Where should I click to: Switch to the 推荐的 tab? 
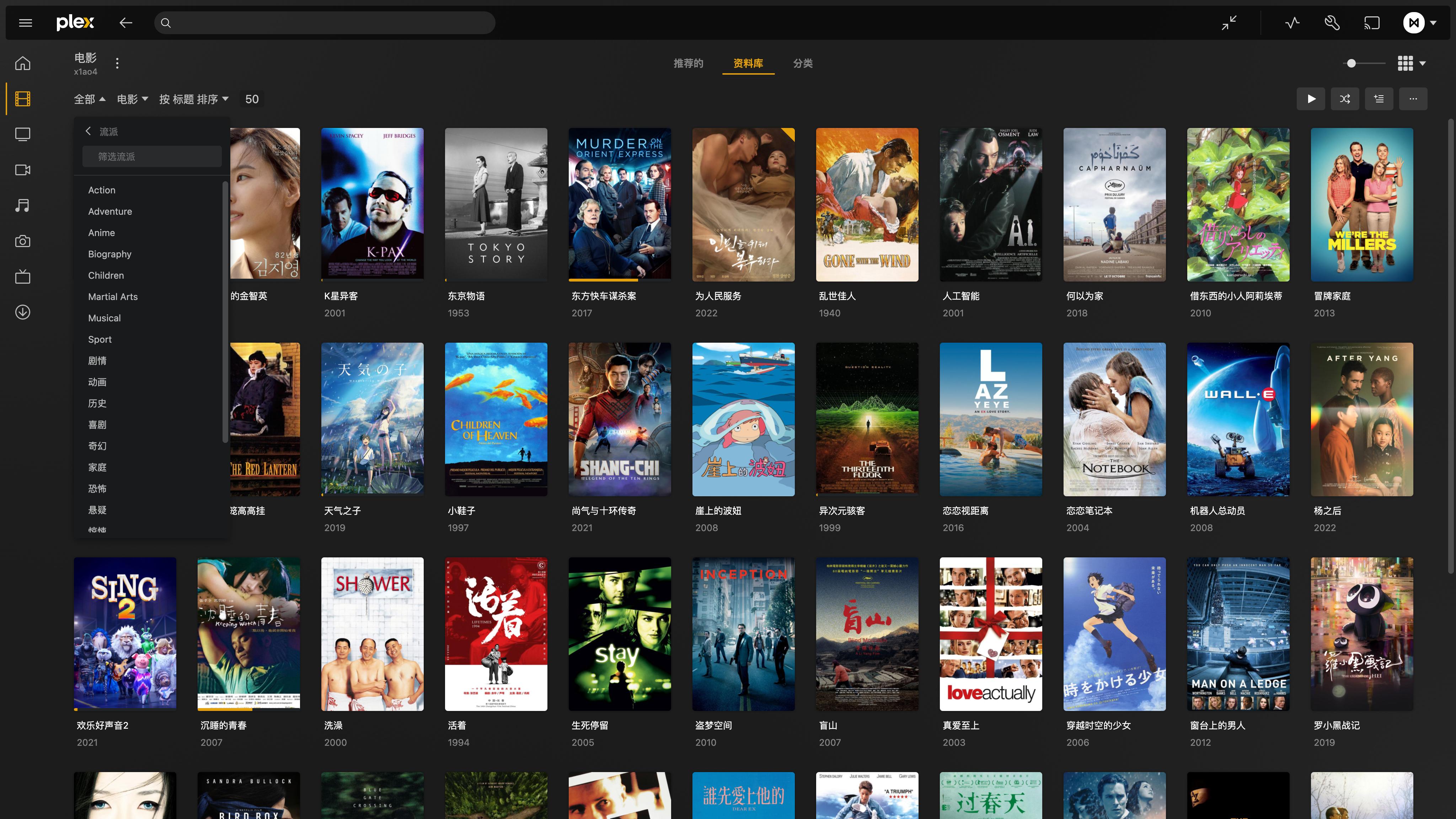(x=688, y=63)
